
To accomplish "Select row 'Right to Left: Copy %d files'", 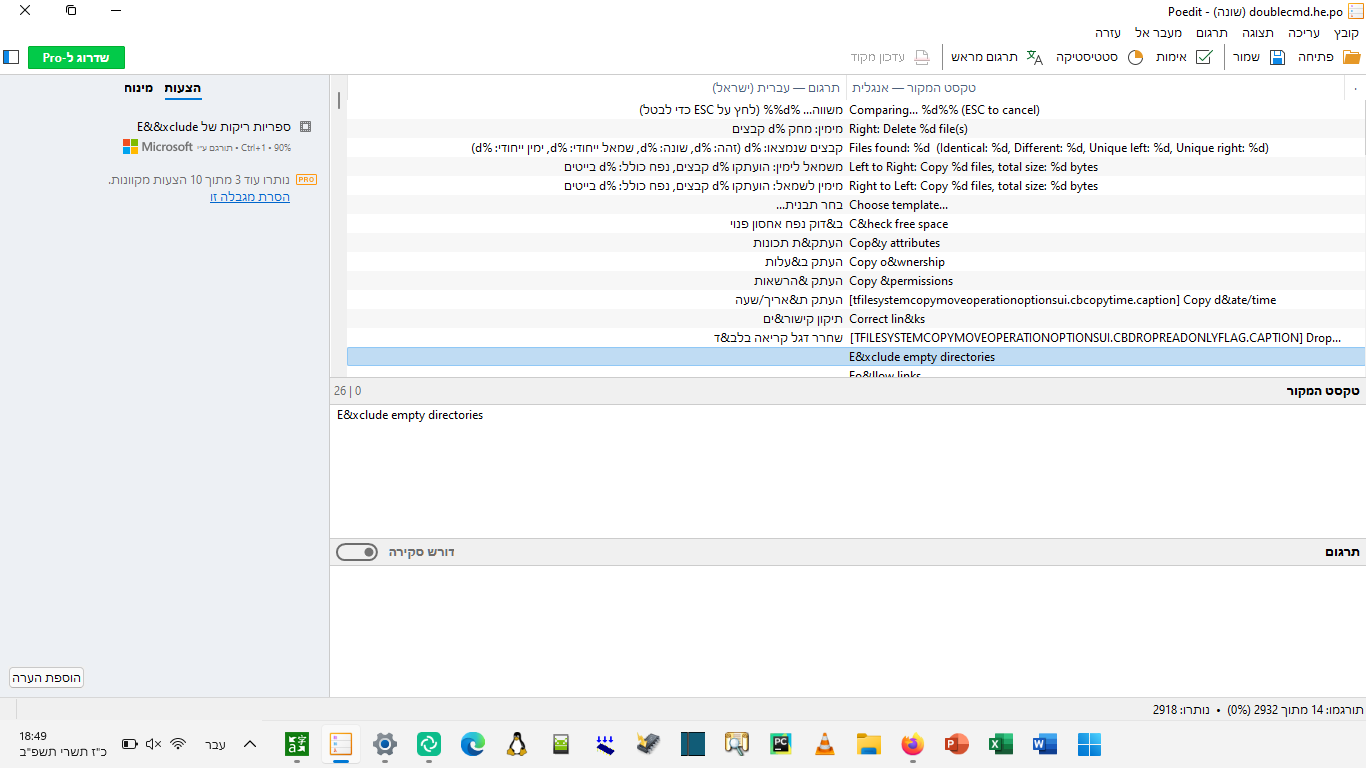I will click(856, 186).
